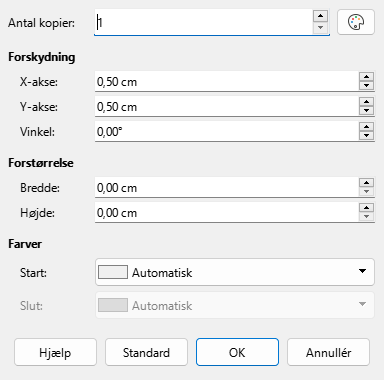
Task: Click the Hjælp button
Action: (55, 352)
